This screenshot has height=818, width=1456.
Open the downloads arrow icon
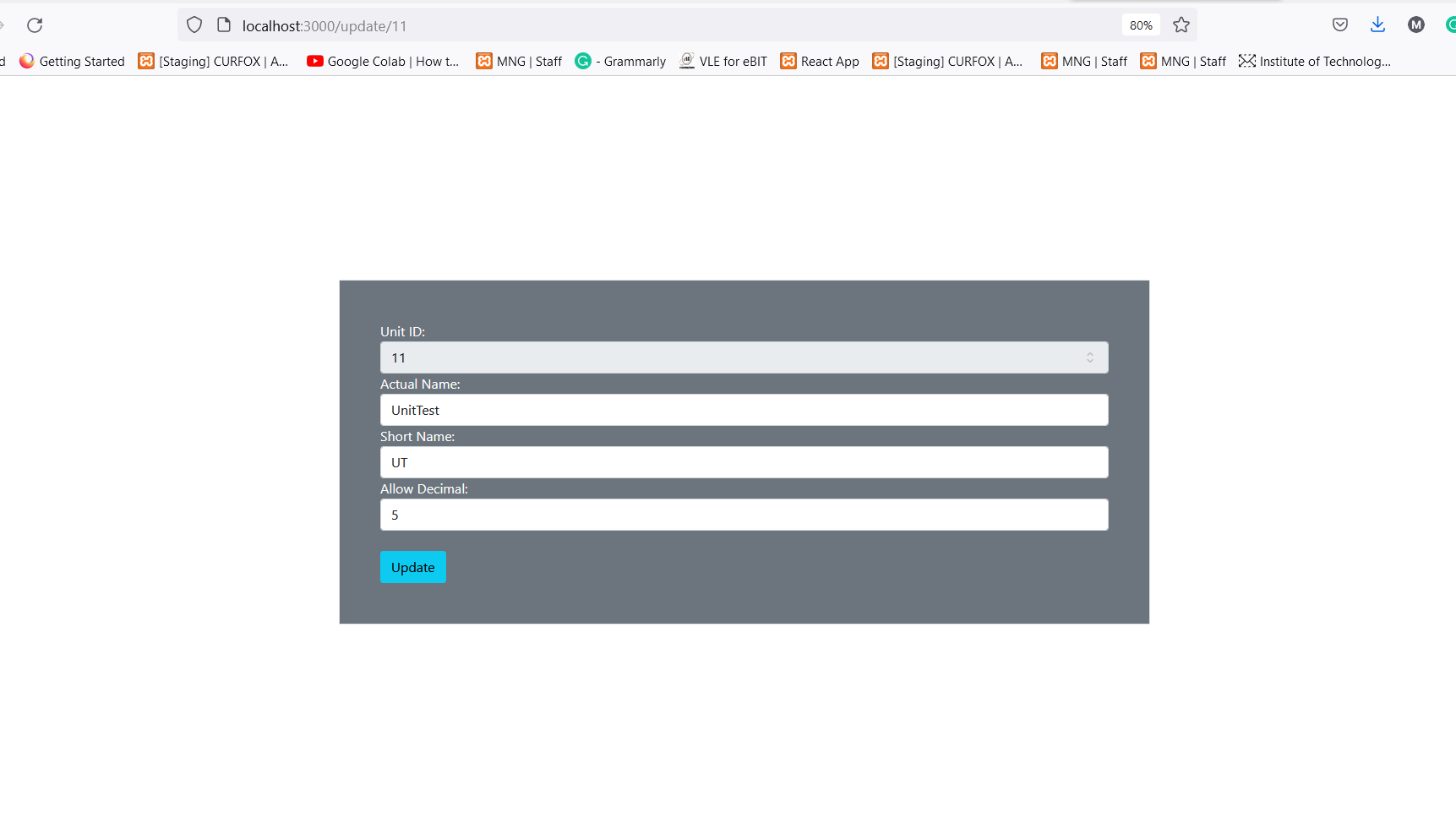point(1378,25)
